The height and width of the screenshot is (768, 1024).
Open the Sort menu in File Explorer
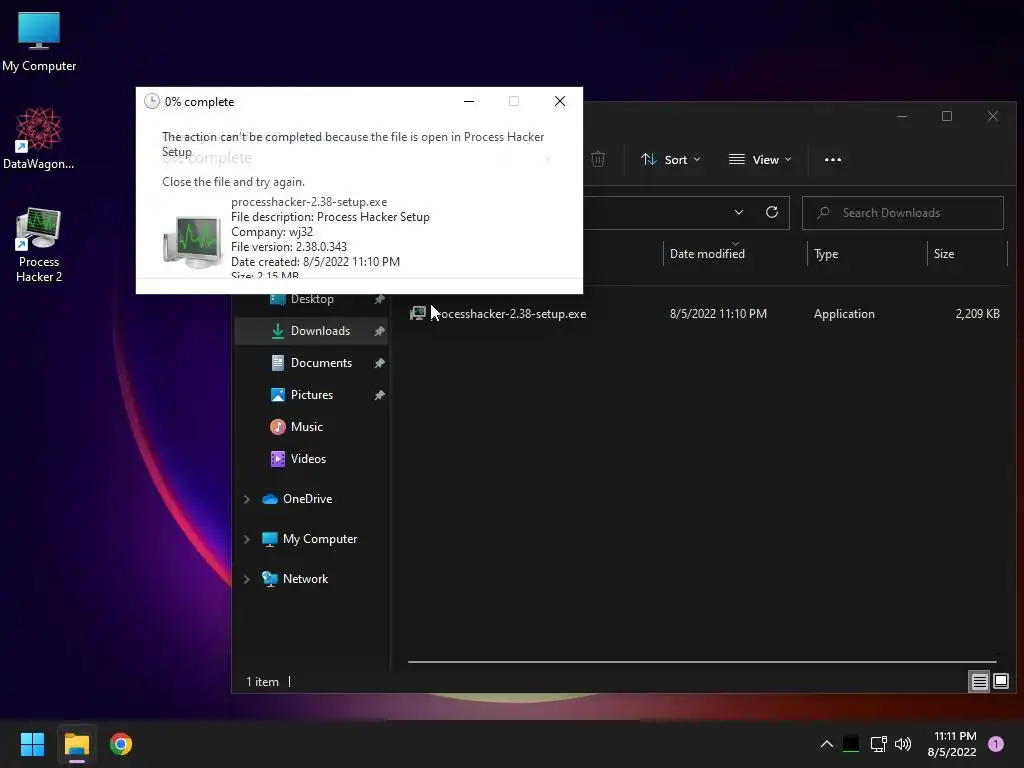coord(671,159)
